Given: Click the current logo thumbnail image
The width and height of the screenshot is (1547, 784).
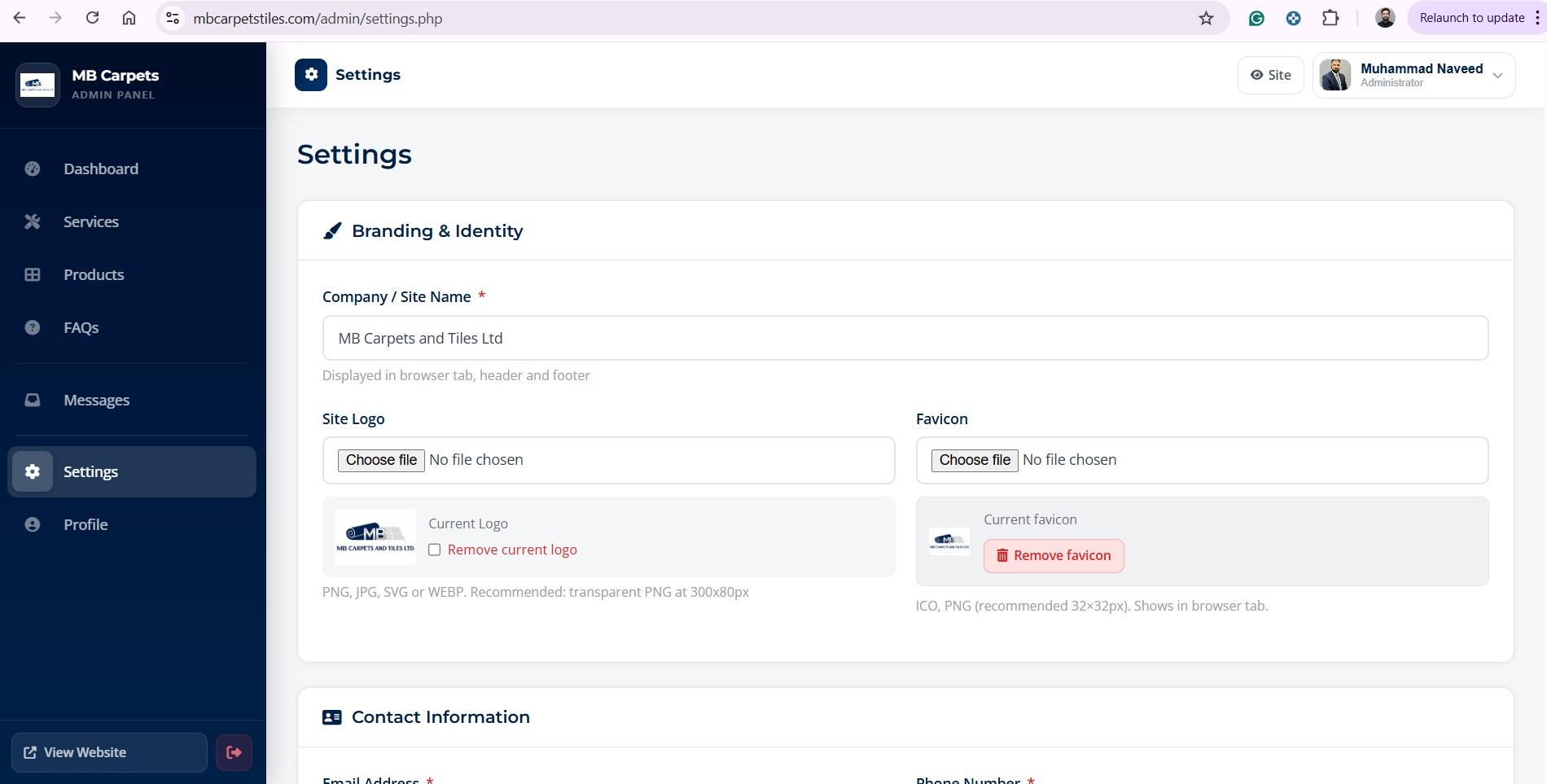Looking at the screenshot, I should click(x=375, y=537).
